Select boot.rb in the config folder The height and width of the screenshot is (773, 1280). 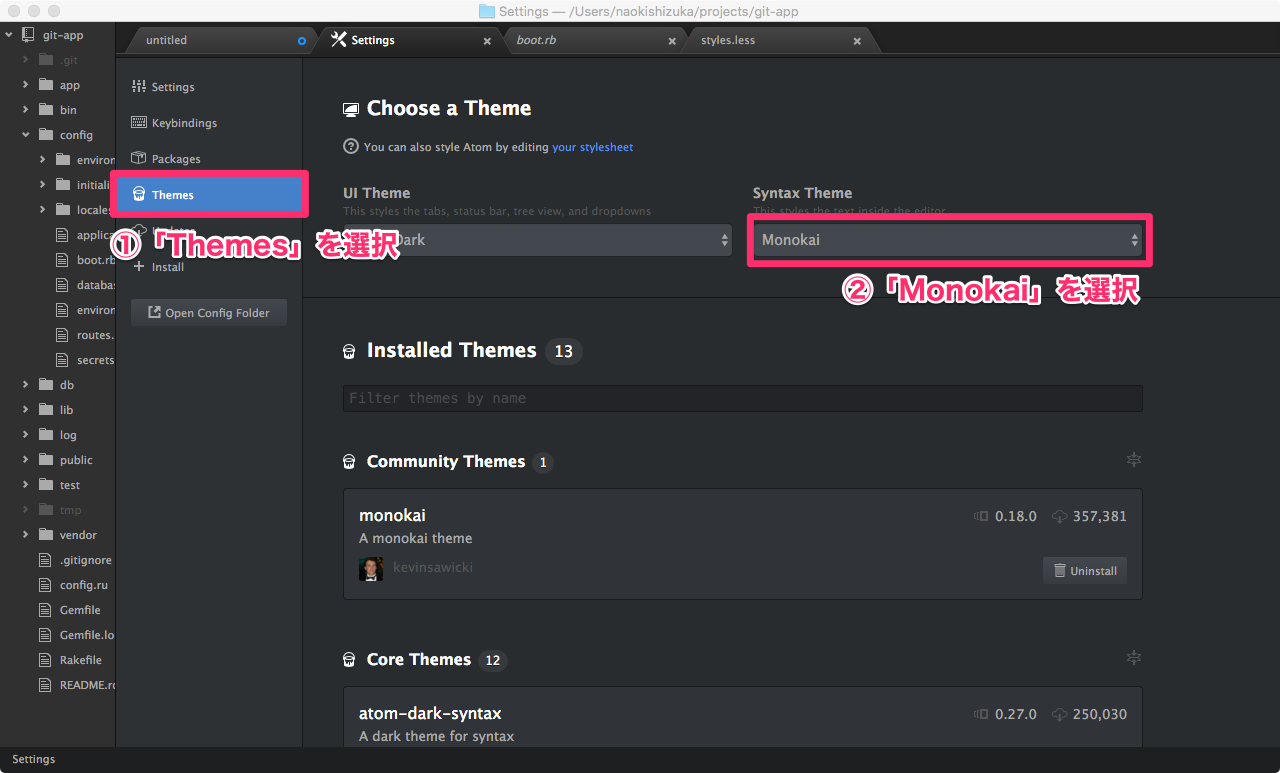96,260
